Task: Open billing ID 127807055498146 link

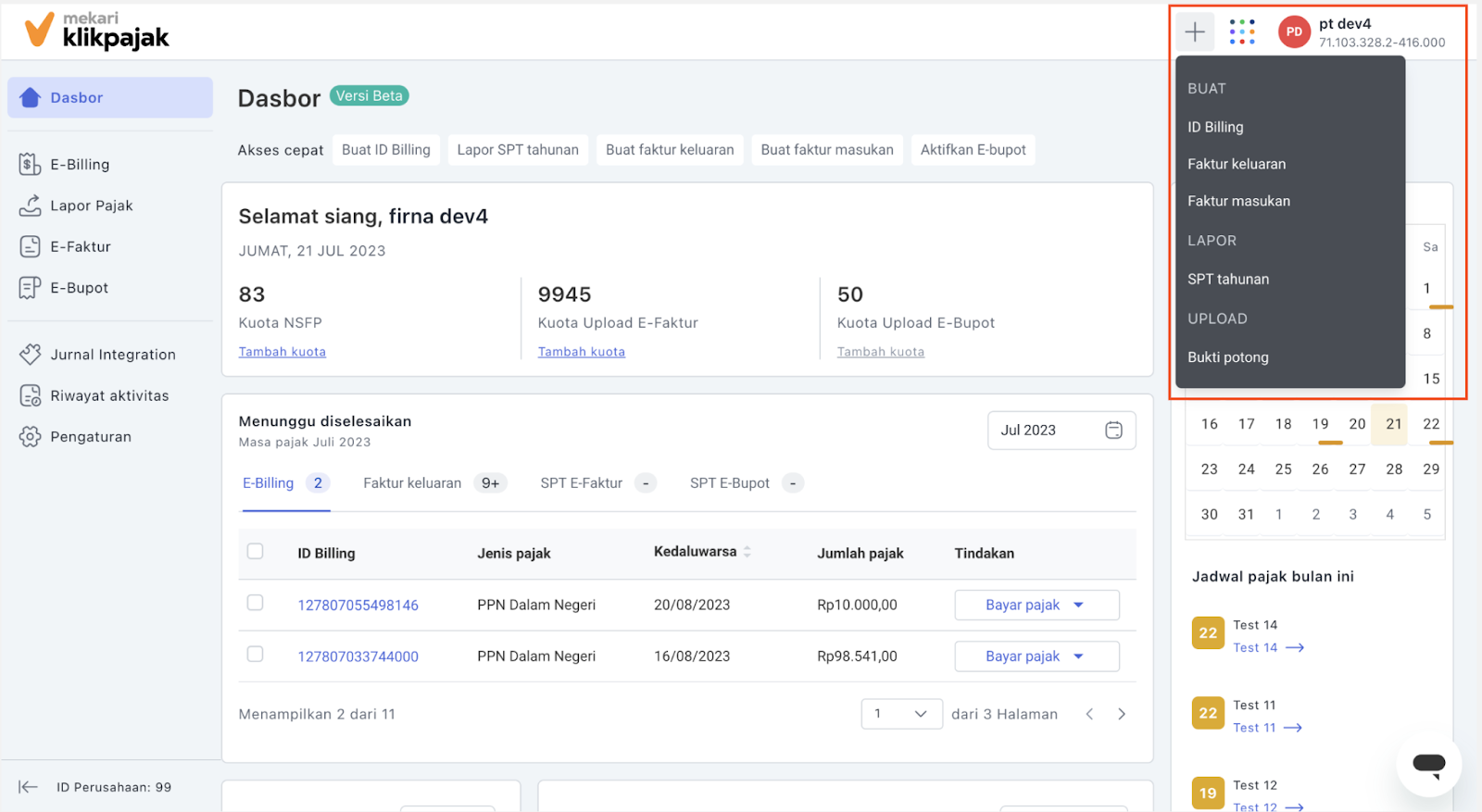Action: 358,606
